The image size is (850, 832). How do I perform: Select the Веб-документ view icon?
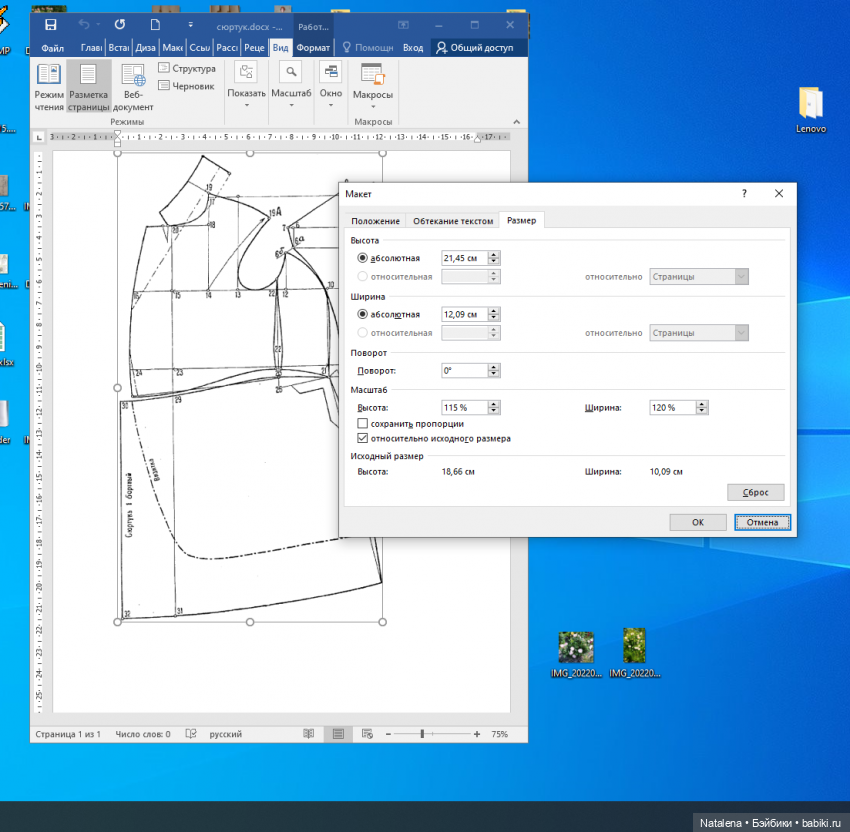click(x=133, y=87)
